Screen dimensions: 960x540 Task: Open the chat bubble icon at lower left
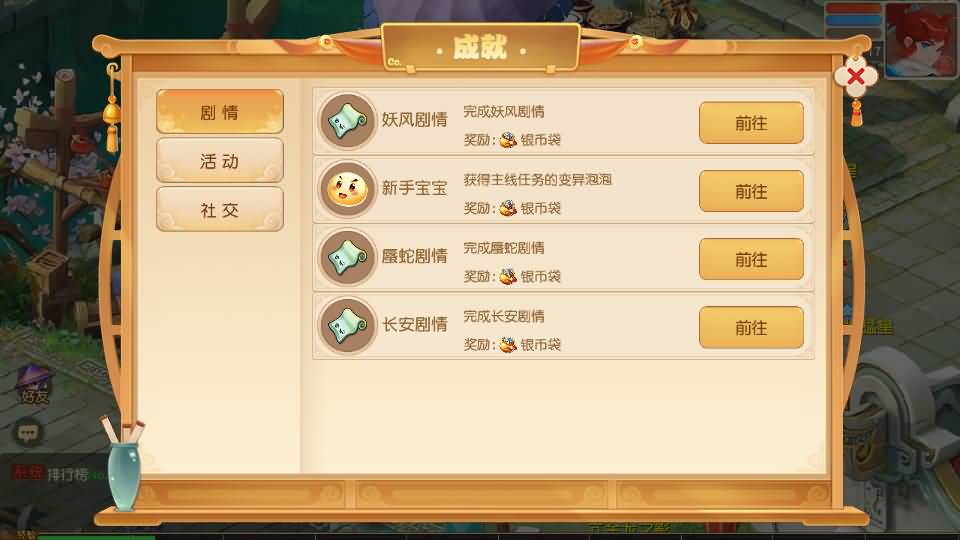pos(28,433)
